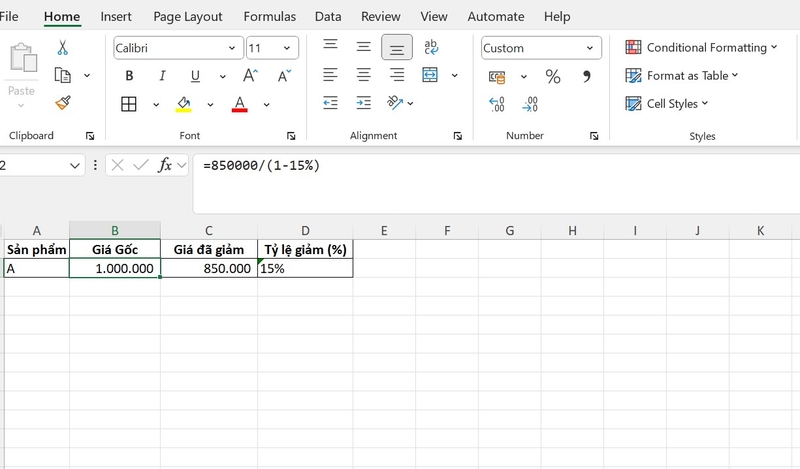
Task: Click the Insert Function fx icon
Action: point(165,165)
